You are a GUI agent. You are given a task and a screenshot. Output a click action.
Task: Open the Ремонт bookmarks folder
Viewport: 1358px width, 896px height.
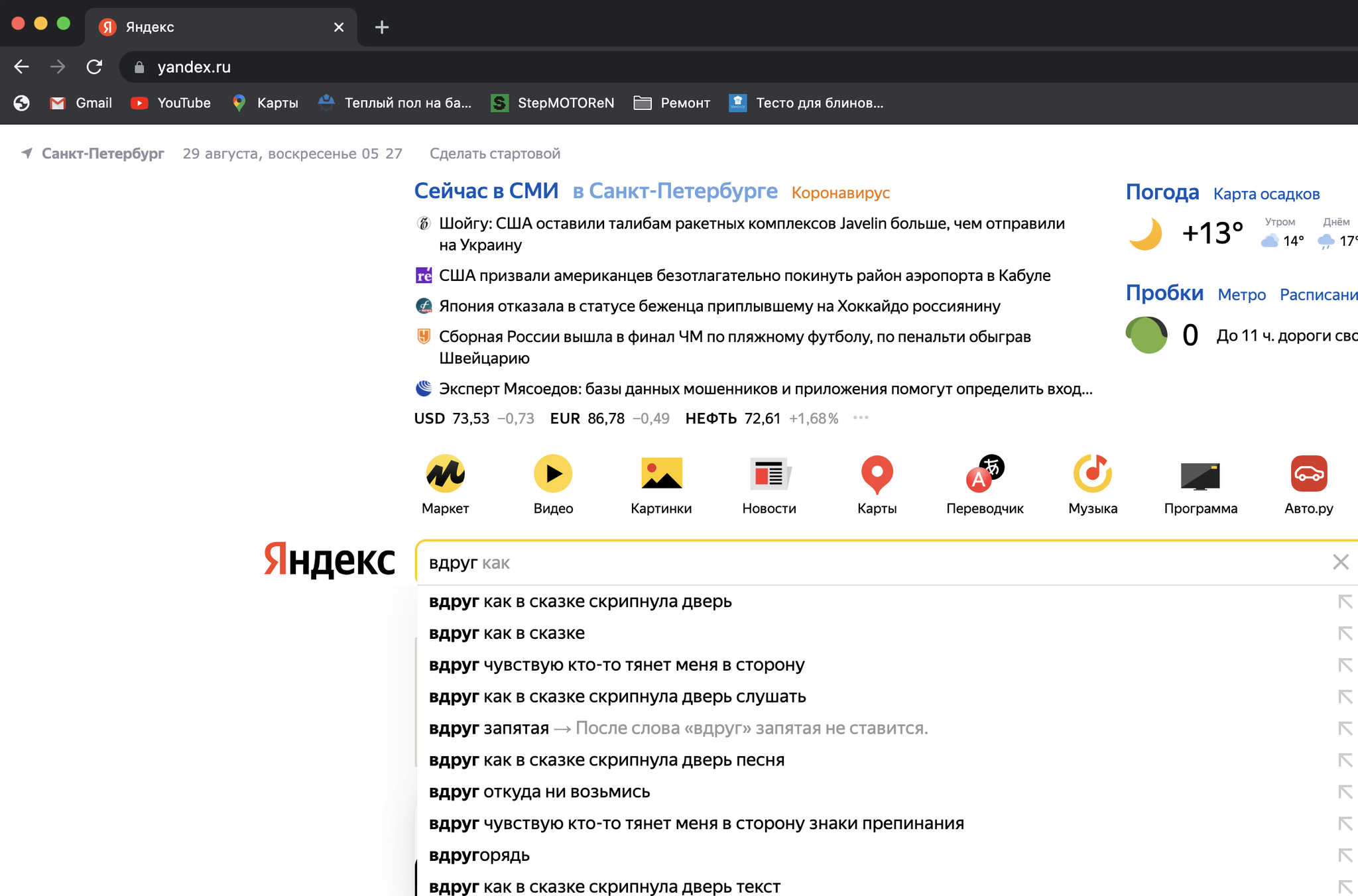[x=672, y=103]
